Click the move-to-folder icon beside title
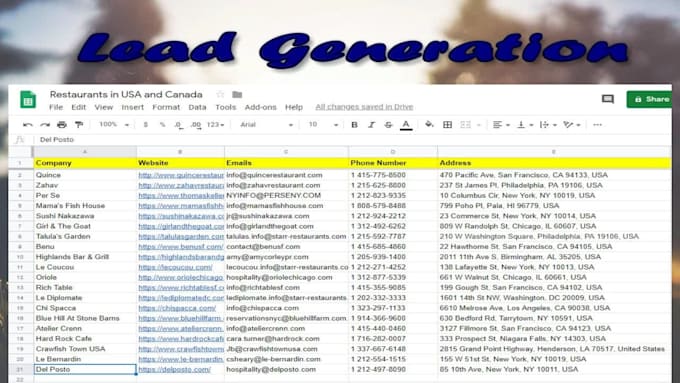The height and width of the screenshot is (383, 680). (x=237, y=95)
